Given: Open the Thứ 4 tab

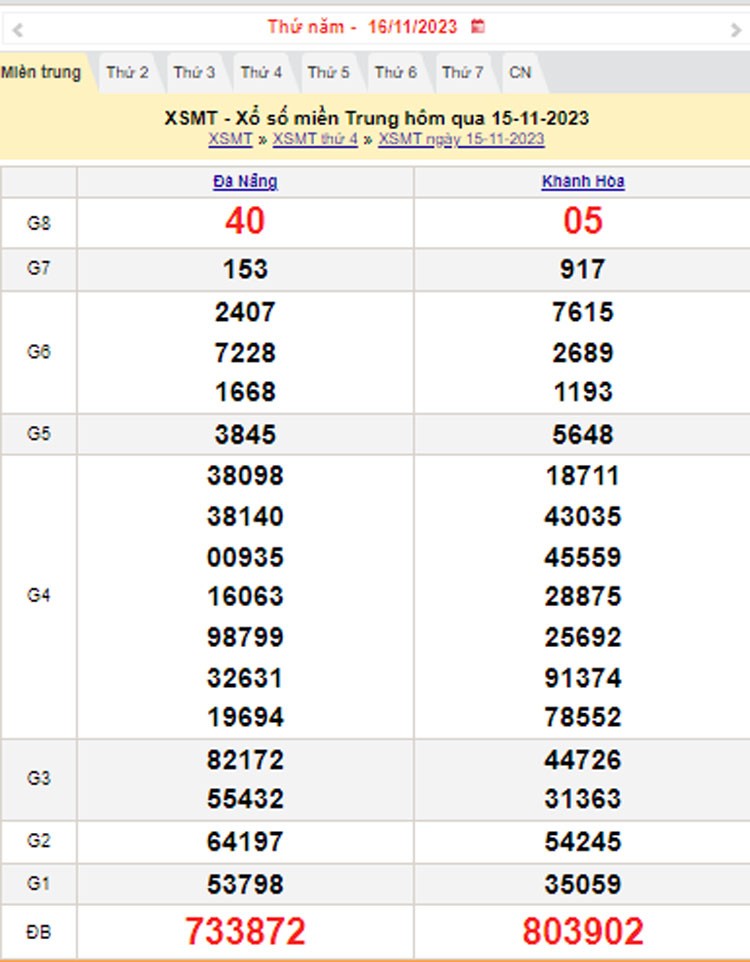Looking at the screenshot, I should tap(261, 72).
